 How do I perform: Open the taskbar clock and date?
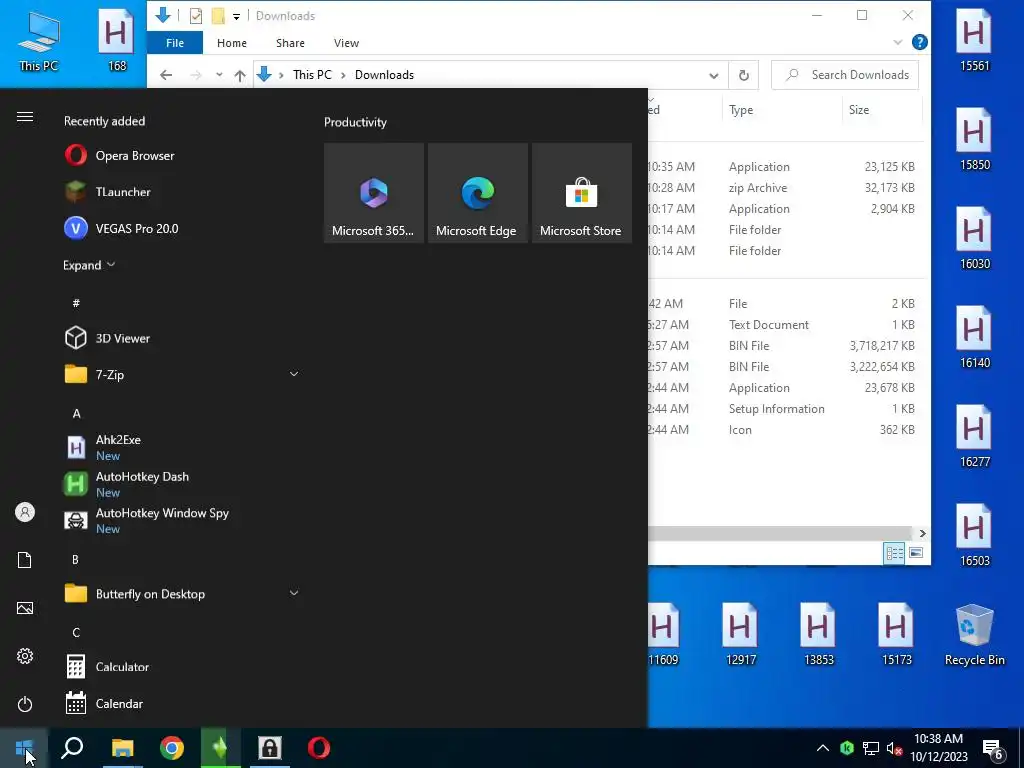(x=938, y=748)
